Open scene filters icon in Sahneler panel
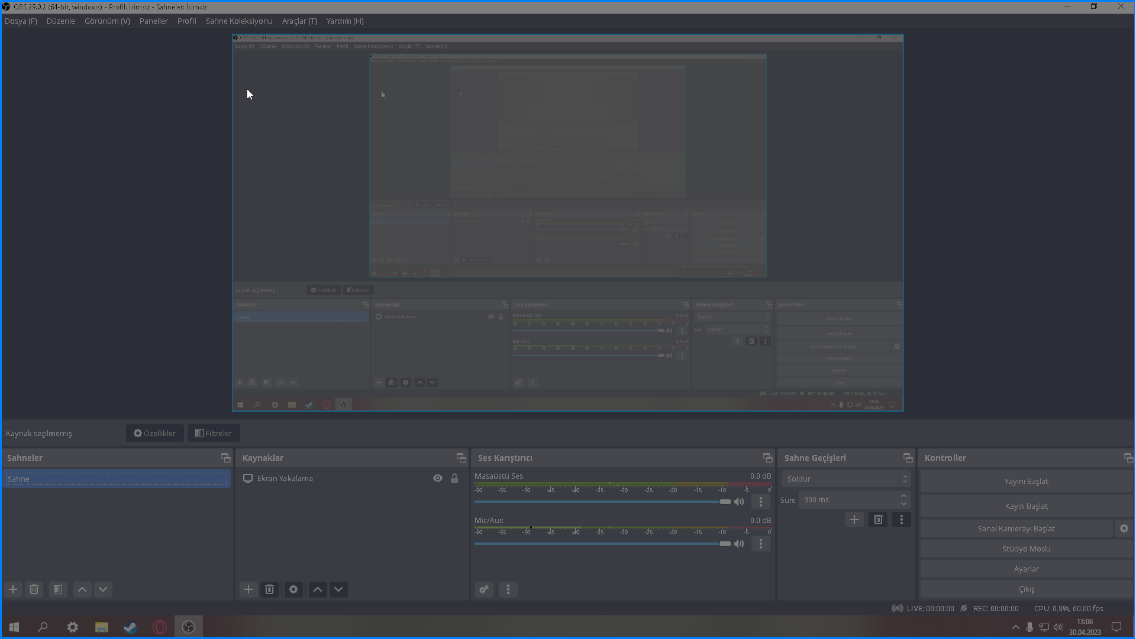 coord(58,589)
